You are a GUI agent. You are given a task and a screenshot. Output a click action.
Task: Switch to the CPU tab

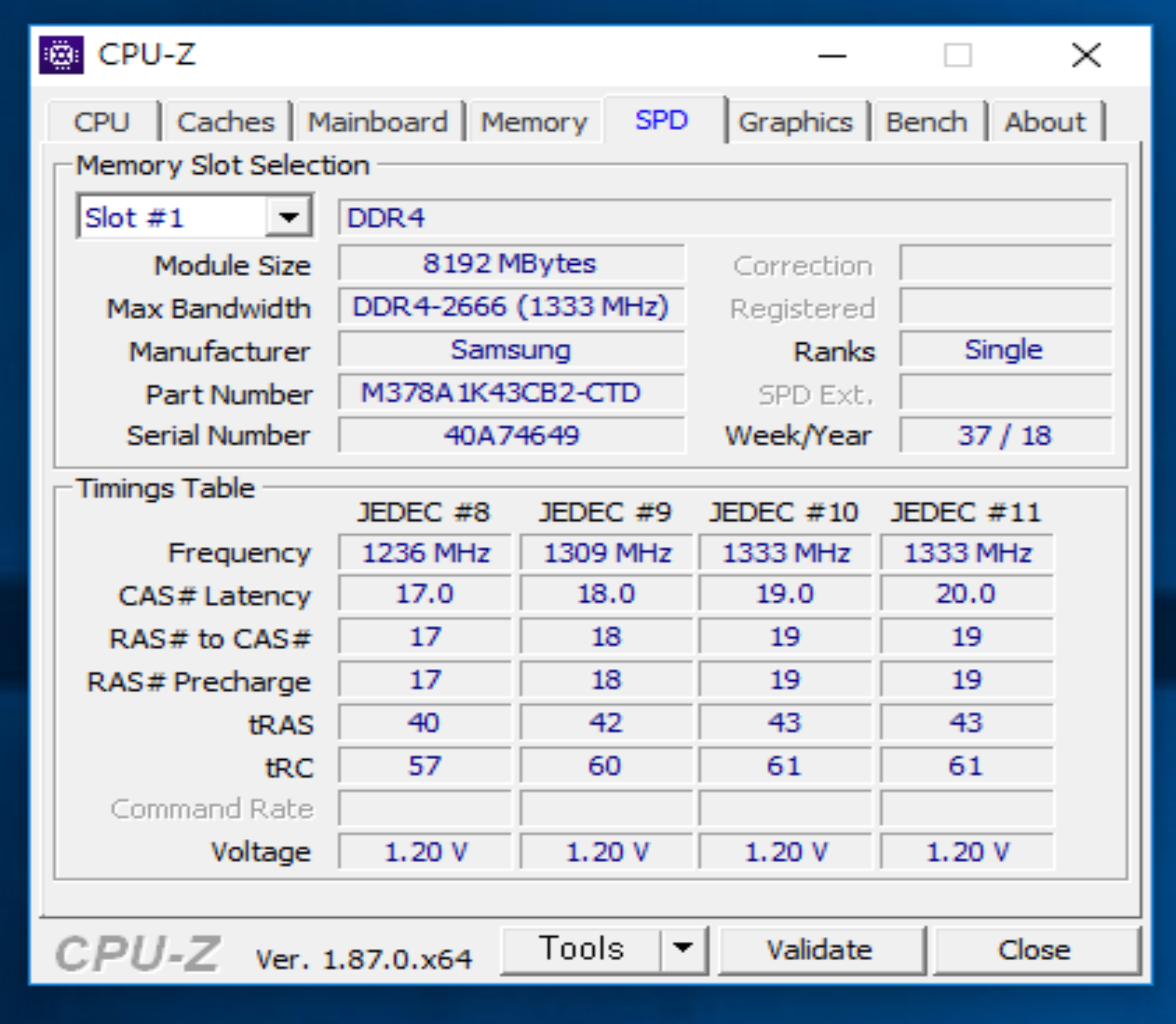pos(102,121)
